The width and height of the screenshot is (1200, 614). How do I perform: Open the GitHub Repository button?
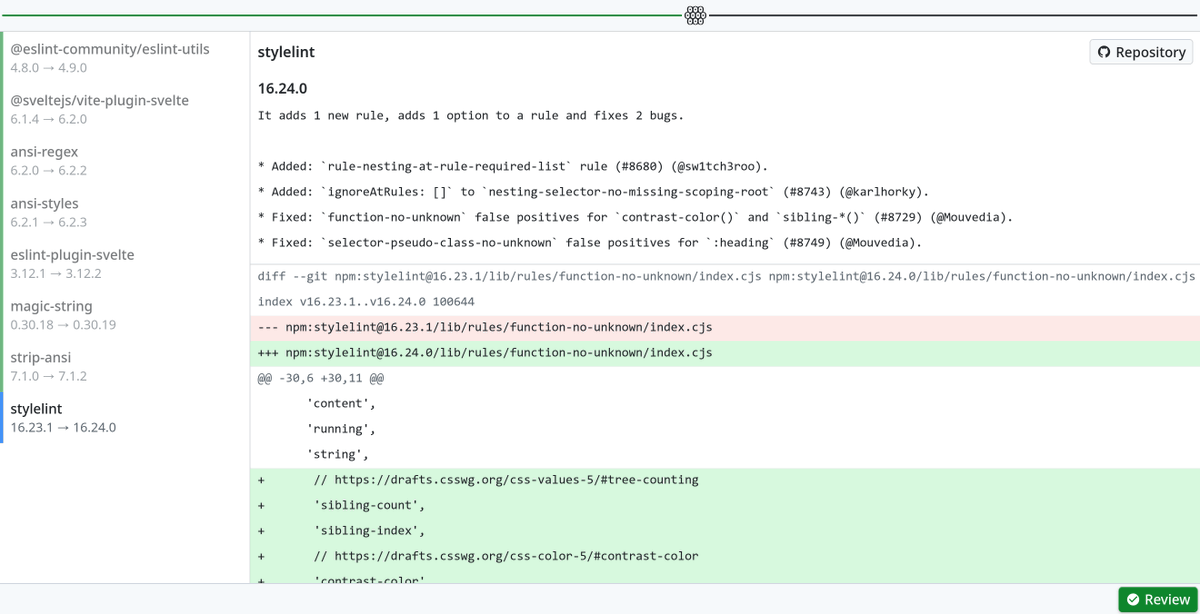point(1141,52)
